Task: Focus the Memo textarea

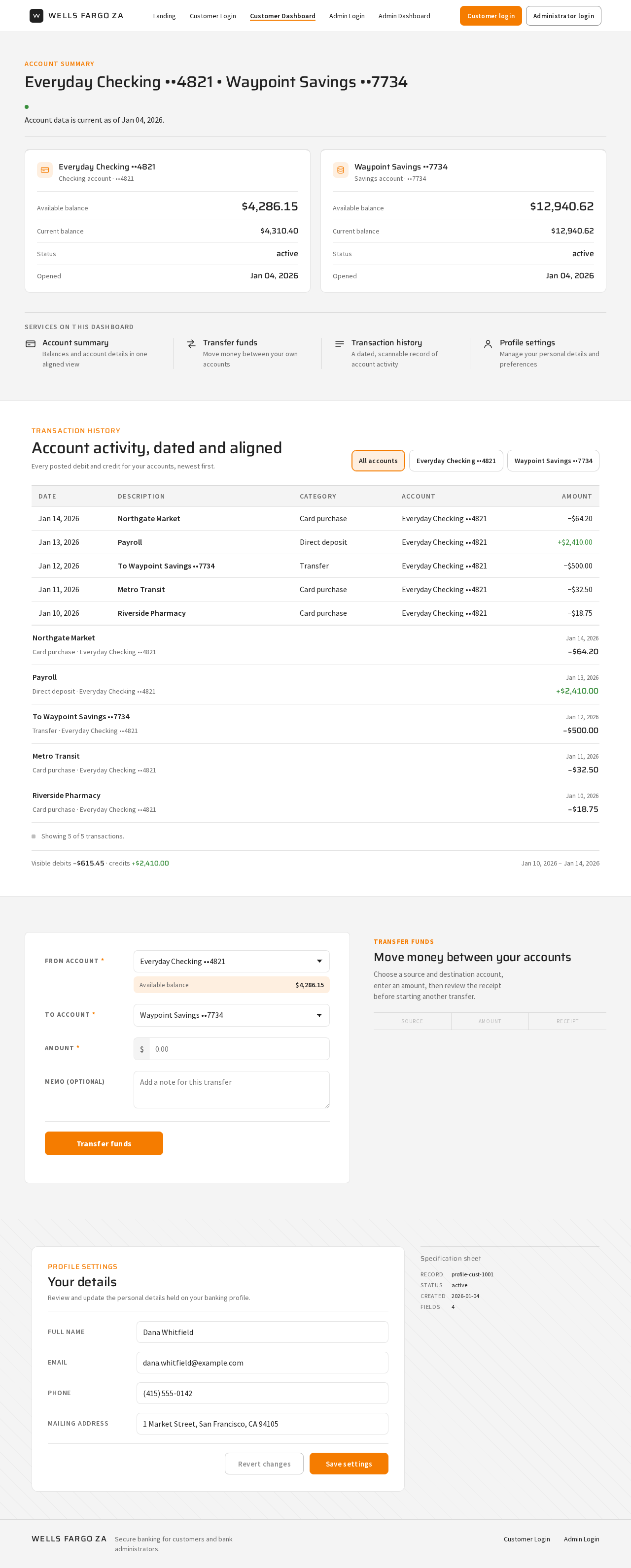Action: (231, 1090)
